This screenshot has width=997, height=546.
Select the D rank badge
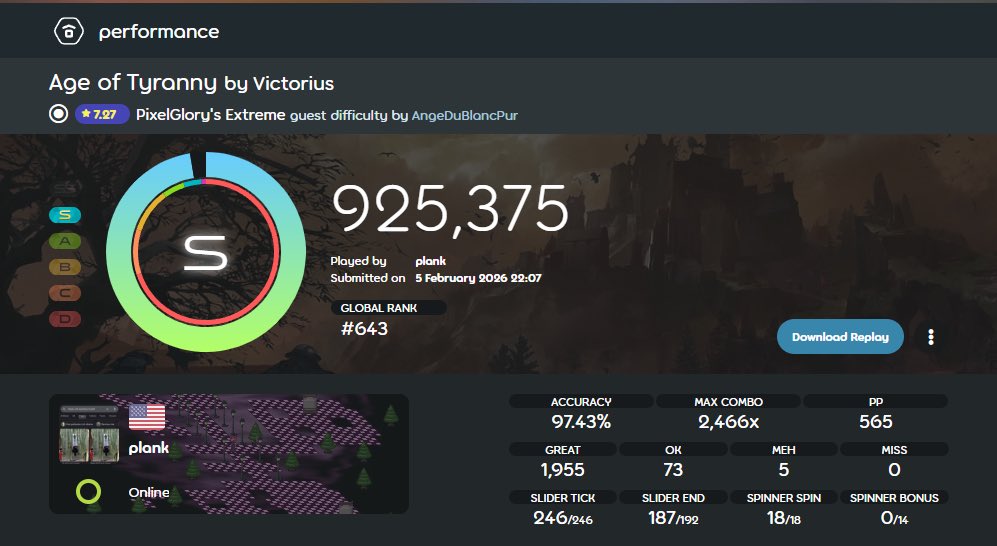point(65,319)
